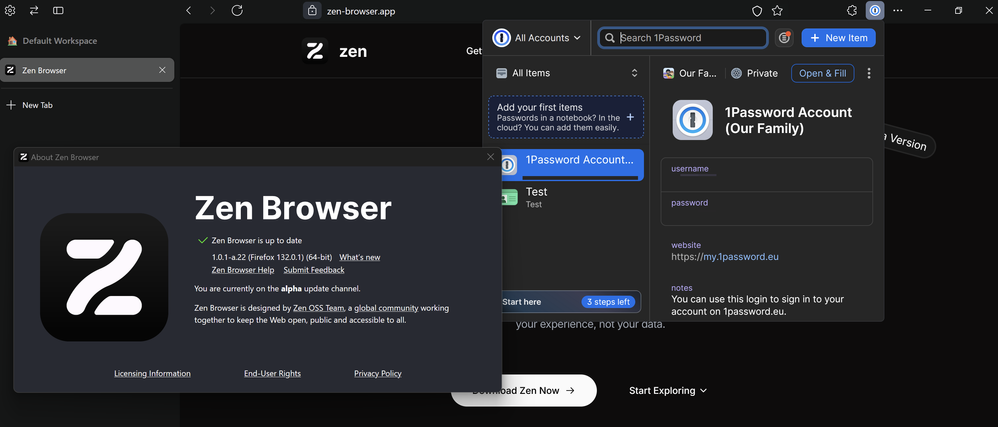Expand the Start Exploring dropdown
Screen dimensions: 998x427
coord(668,391)
